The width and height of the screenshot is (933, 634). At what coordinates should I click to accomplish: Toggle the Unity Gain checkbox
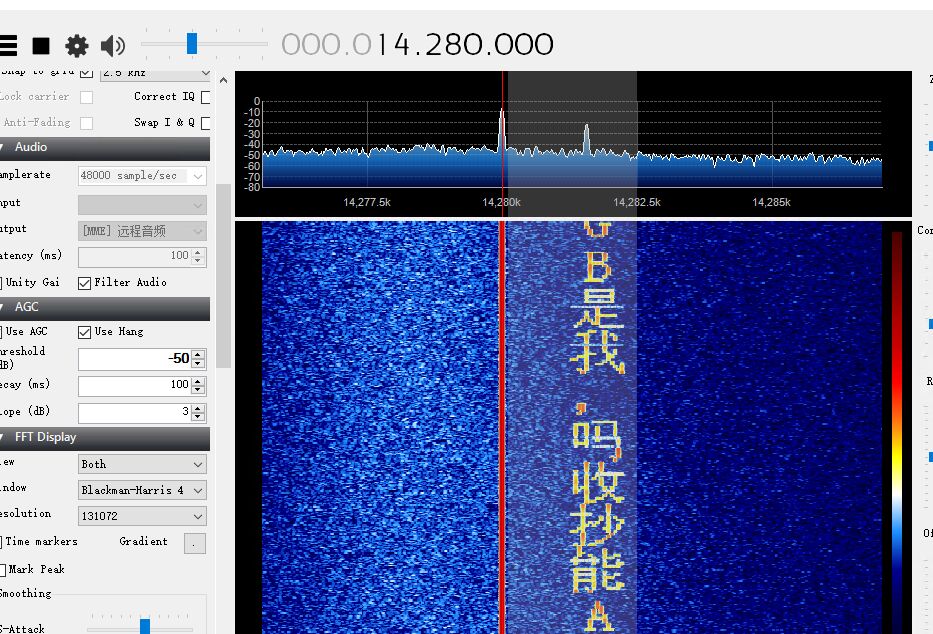(1, 283)
